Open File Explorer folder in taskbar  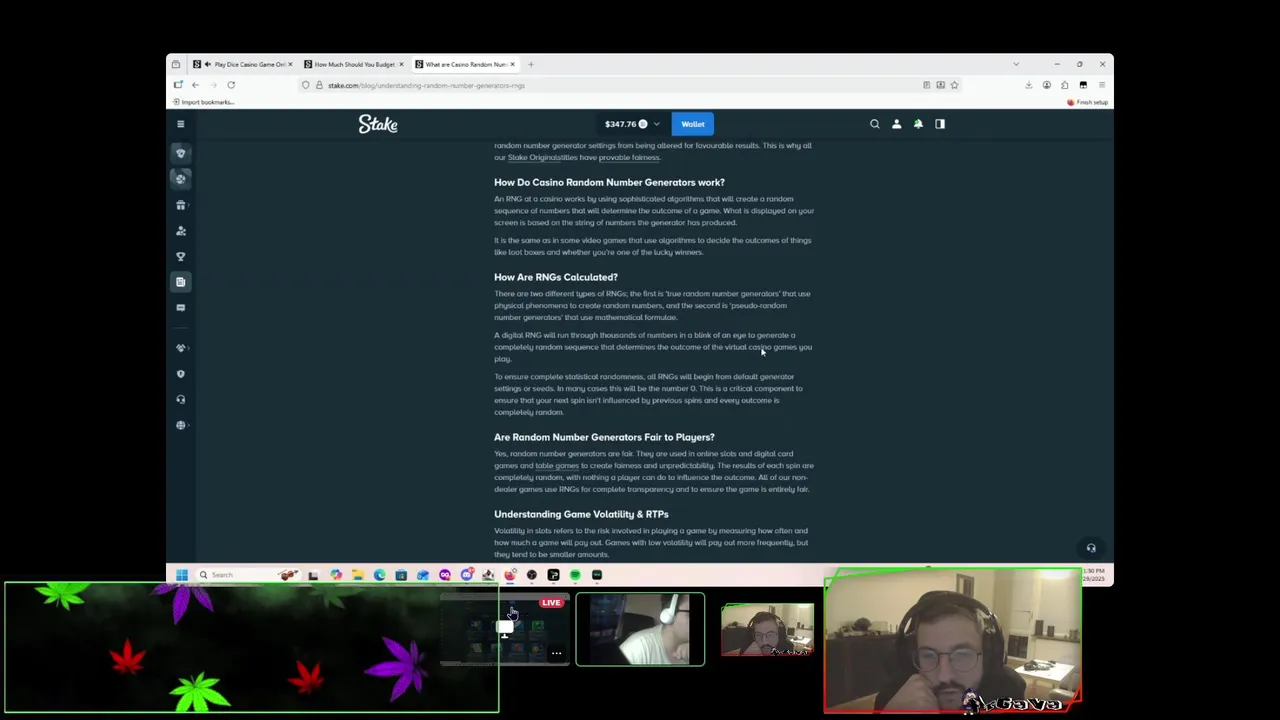pos(357,575)
